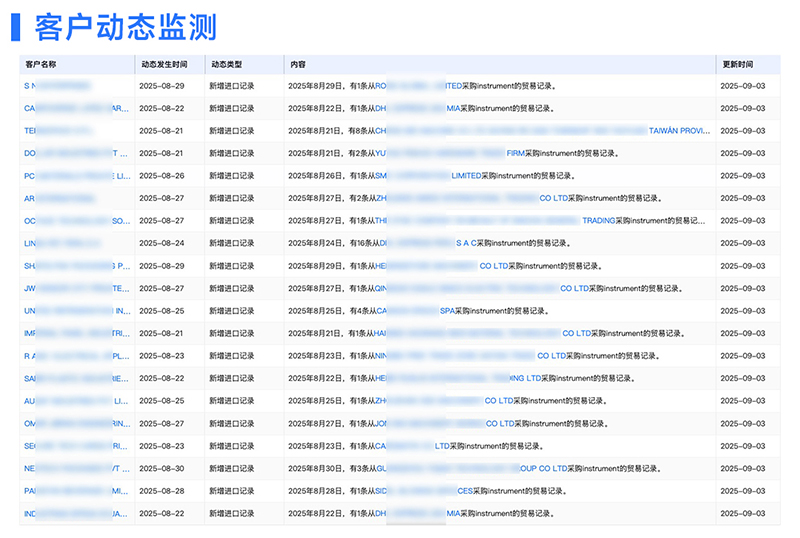Open customer link starting with "TE"
This screenshot has width=800, height=538.
(x=59, y=131)
